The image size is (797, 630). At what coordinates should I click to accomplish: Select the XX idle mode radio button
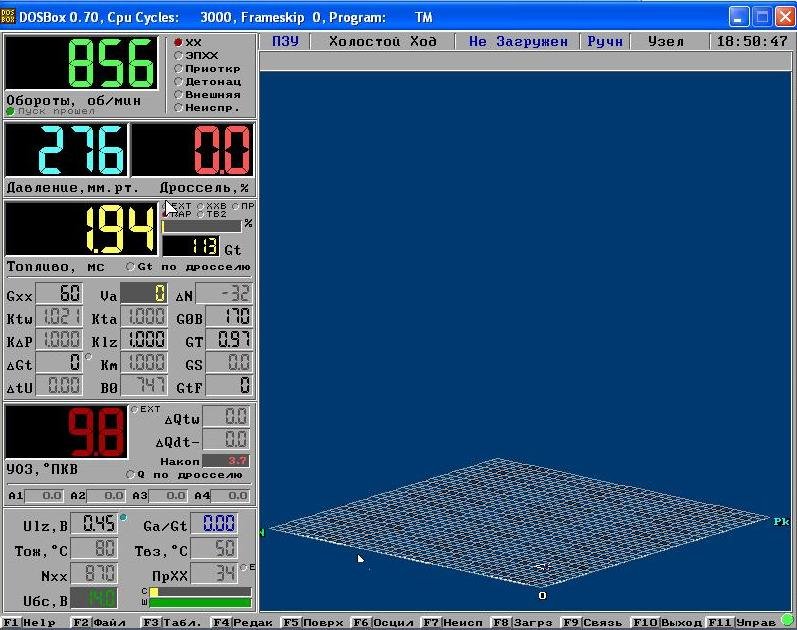(178, 42)
